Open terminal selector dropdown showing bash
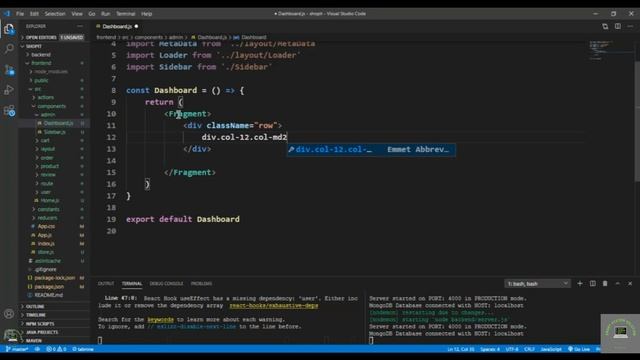The image size is (640, 360). 537,284
